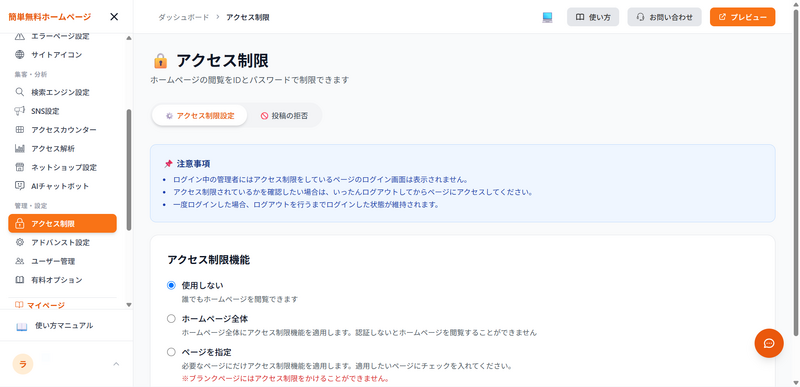Click the magnifier icon for 検索エンジン設定

coord(19,92)
